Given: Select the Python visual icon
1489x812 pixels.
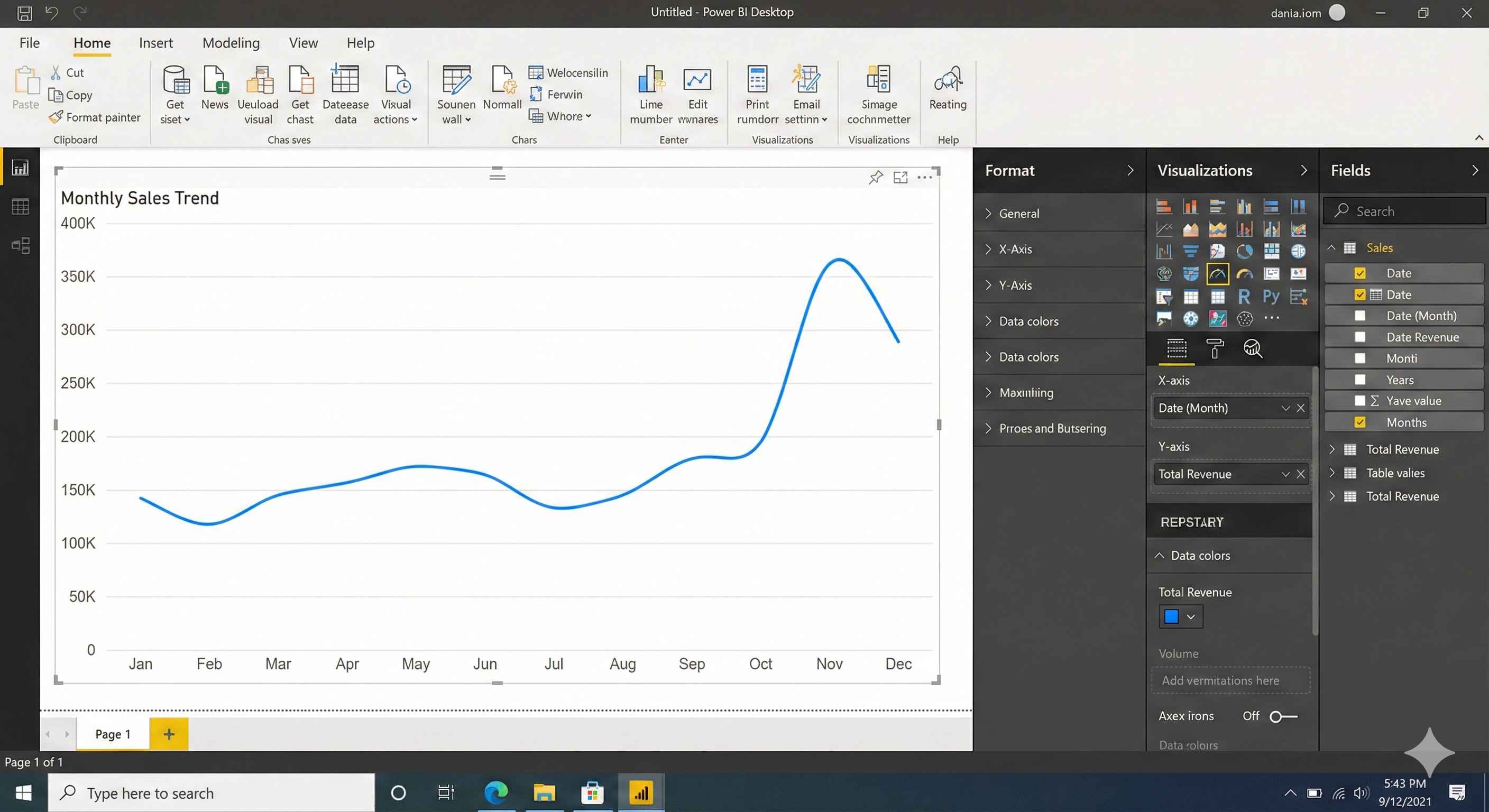Looking at the screenshot, I should (x=1272, y=297).
